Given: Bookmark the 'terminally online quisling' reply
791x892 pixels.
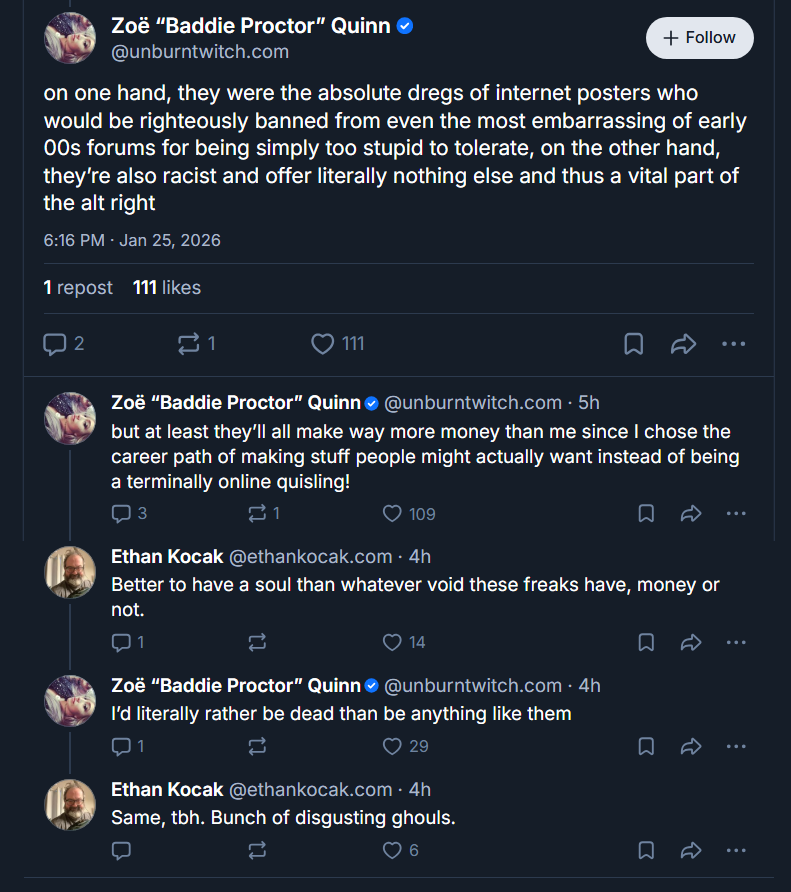Looking at the screenshot, I should click(646, 513).
